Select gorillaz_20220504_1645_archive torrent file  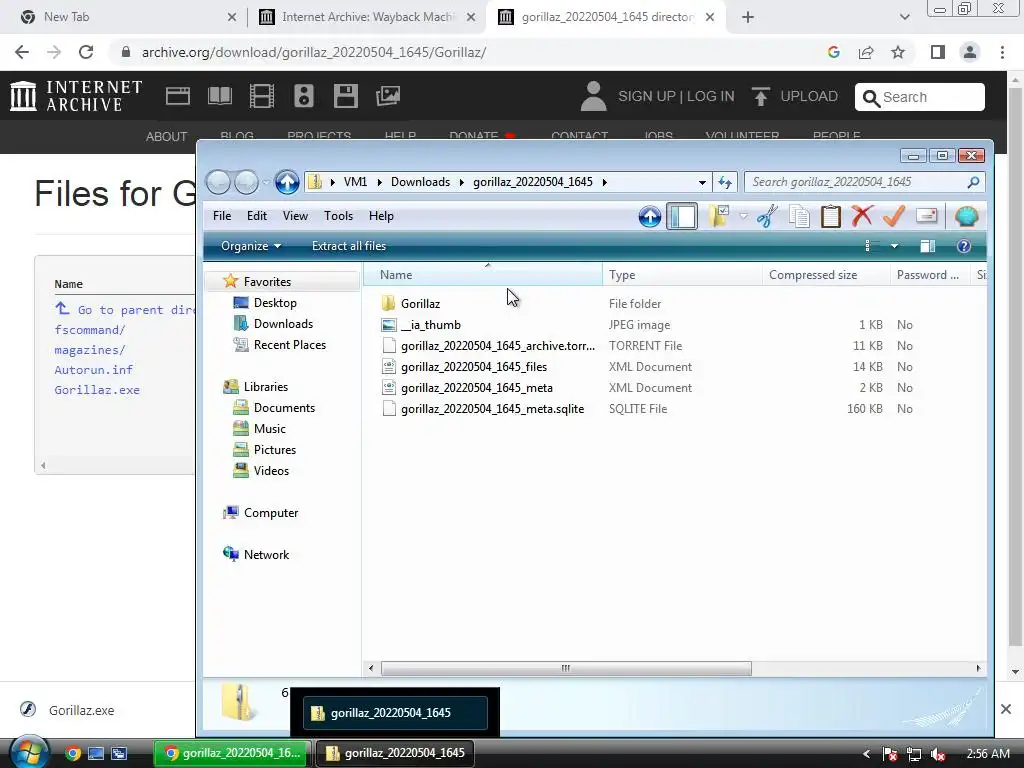tap(498, 345)
